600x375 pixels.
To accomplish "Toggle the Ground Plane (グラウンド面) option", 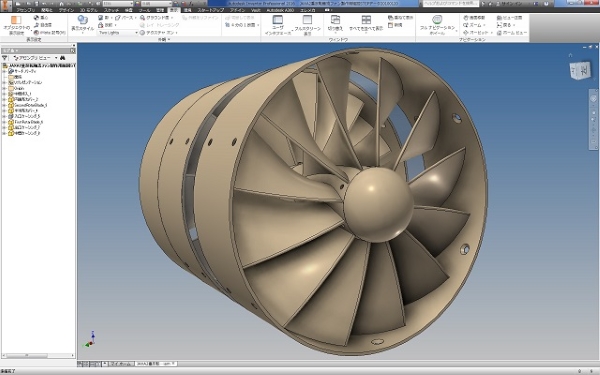I will tap(157, 18).
